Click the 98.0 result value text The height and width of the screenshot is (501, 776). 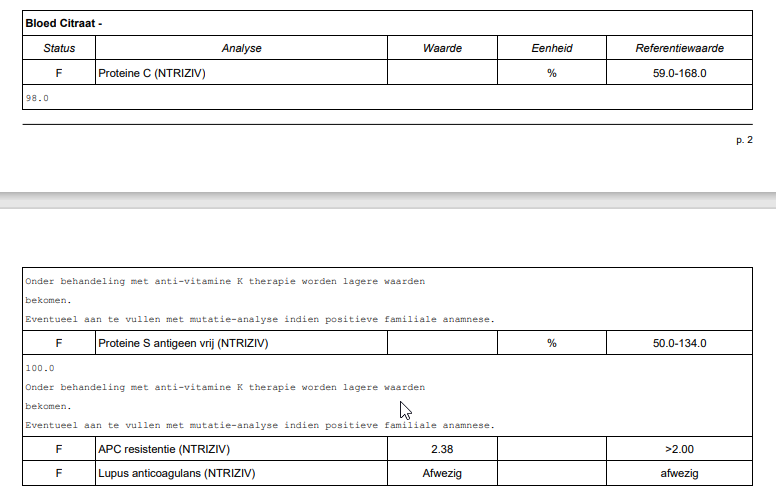(x=37, y=98)
